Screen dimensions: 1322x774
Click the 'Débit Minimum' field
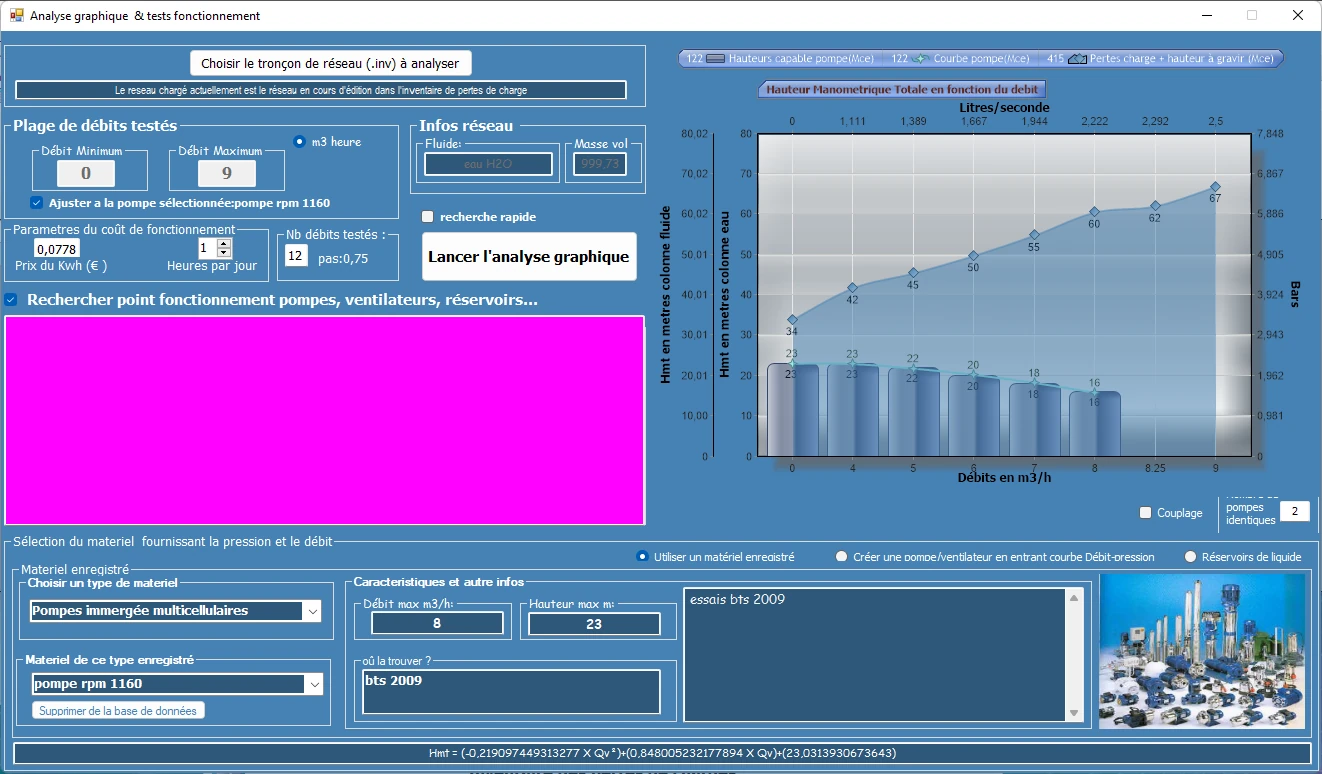tap(85, 173)
